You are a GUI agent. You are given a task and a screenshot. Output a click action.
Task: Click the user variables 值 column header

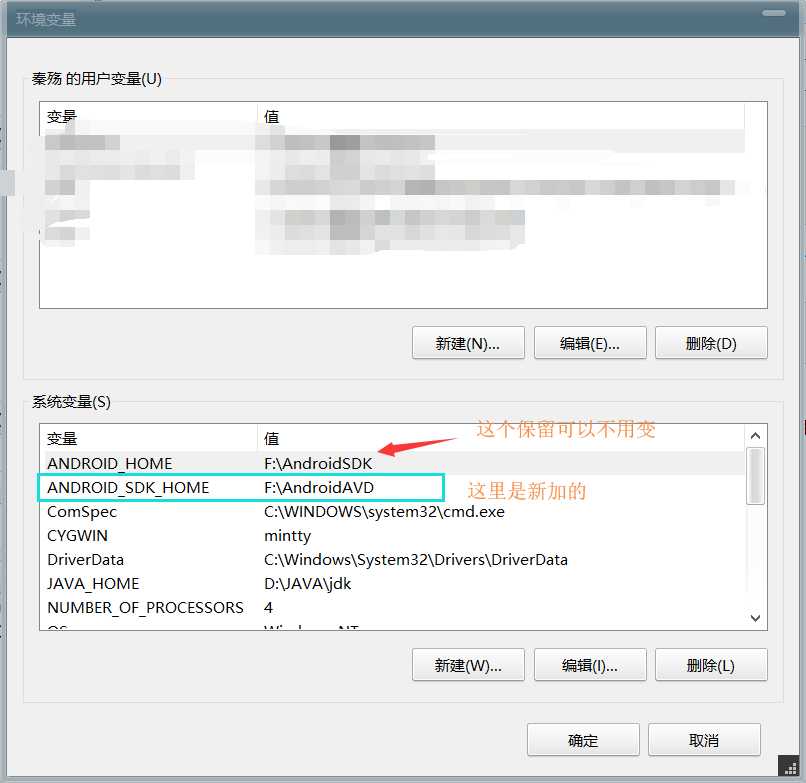click(501, 117)
